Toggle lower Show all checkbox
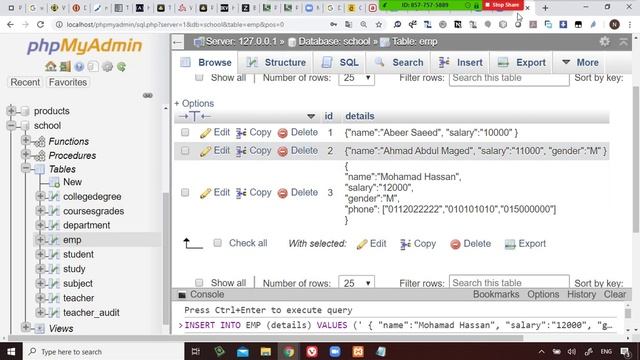Screen dimensions: 640x360 [199, 282]
